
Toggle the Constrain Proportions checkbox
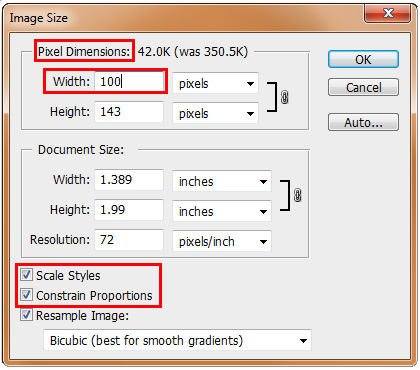click(x=26, y=295)
